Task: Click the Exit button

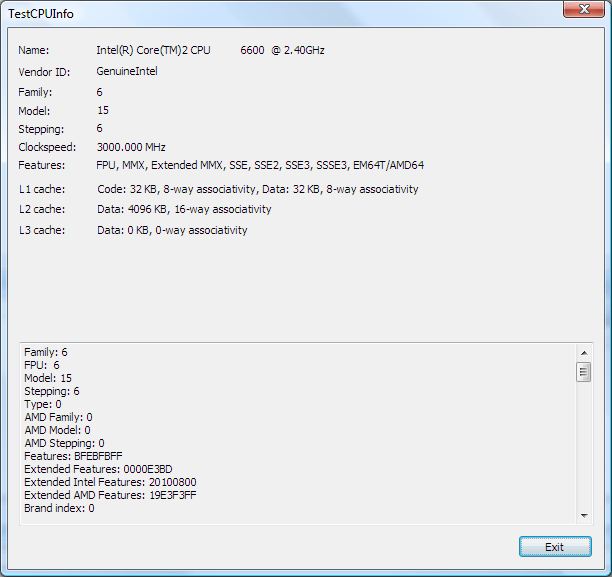Action: pyautogui.click(x=555, y=547)
